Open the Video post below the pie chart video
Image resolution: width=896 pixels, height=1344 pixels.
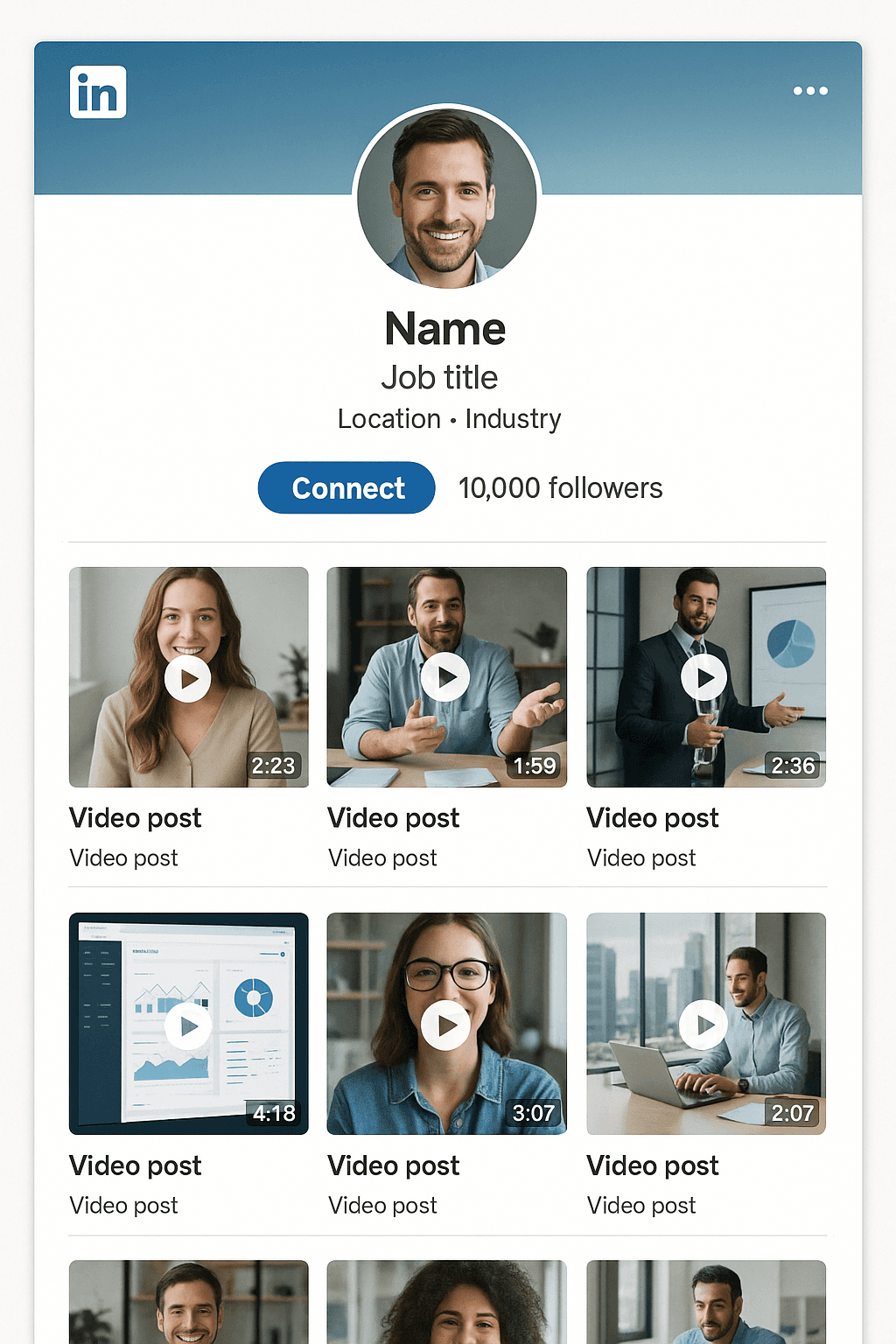(x=653, y=817)
